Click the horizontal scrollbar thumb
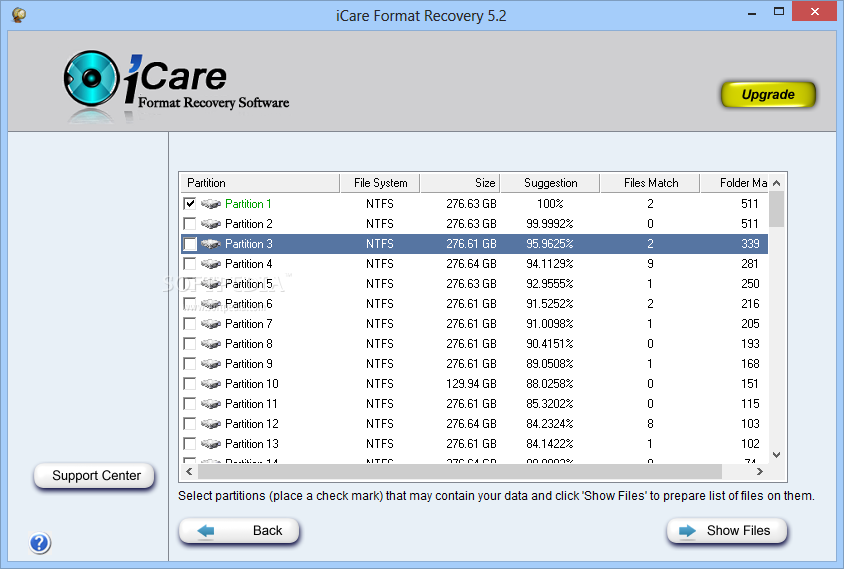 point(460,472)
